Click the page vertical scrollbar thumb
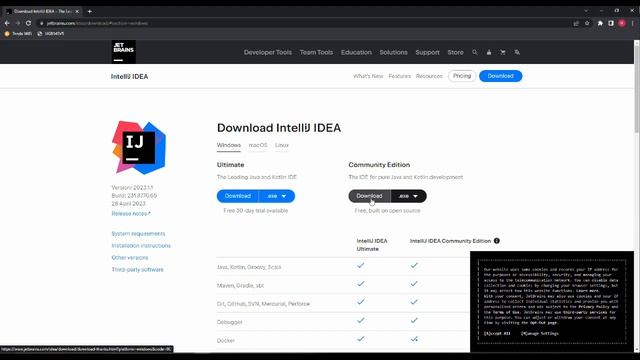The image size is (640, 360). [x=637, y=88]
